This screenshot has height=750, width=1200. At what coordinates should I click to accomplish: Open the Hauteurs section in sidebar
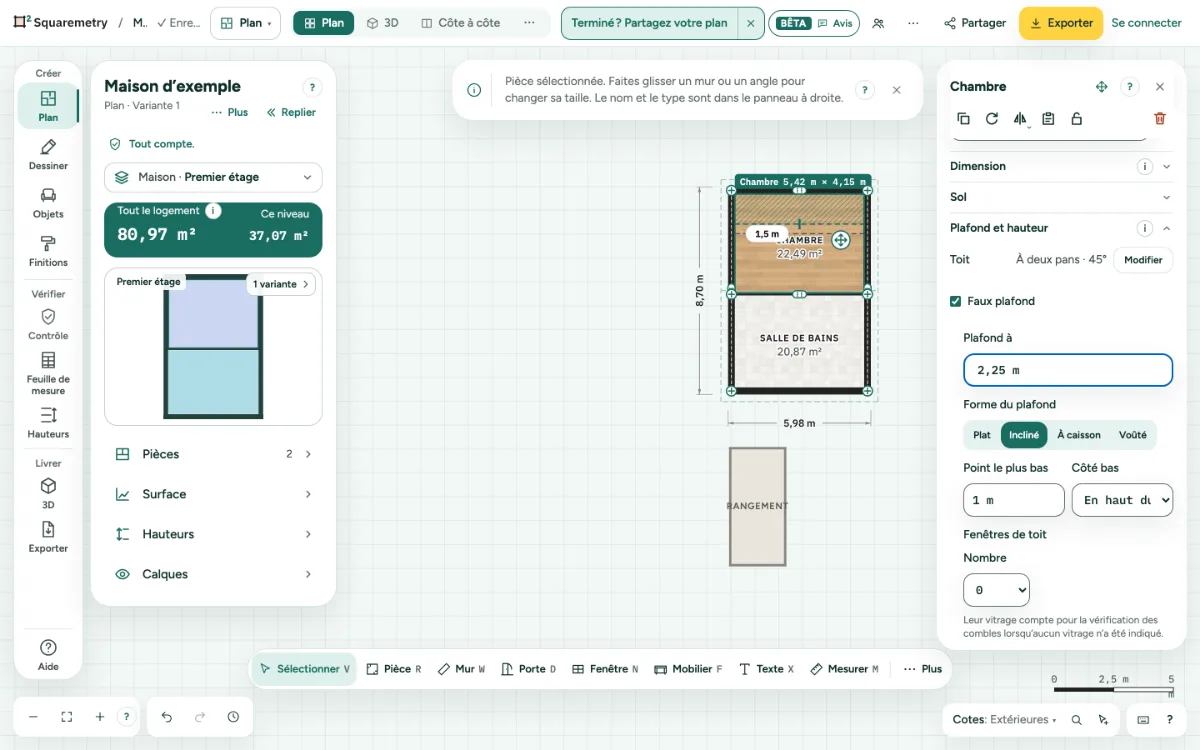coord(48,423)
